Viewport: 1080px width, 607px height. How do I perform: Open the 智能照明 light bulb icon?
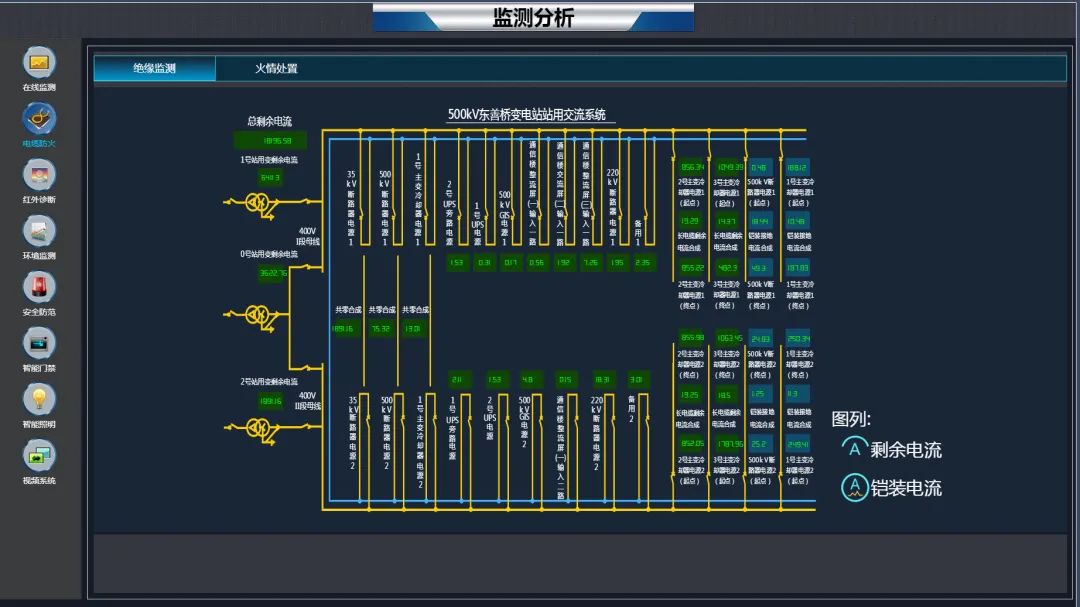tap(39, 399)
